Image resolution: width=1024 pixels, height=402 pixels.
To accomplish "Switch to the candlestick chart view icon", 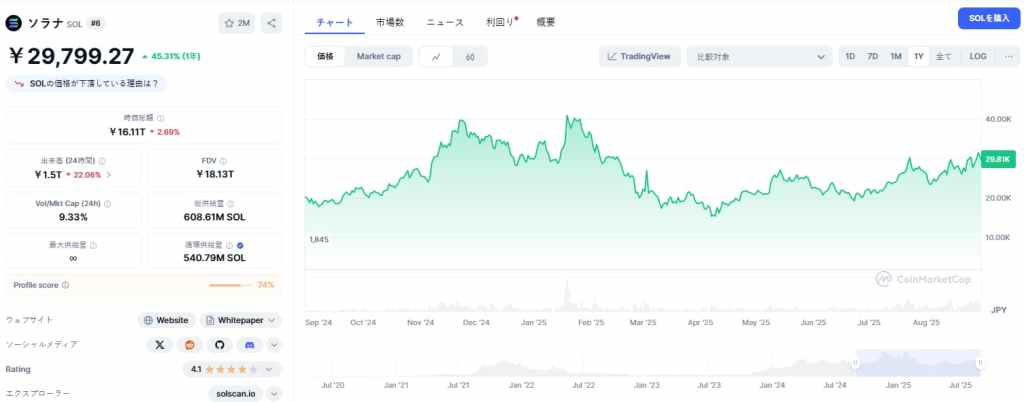I will click(470, 57).
